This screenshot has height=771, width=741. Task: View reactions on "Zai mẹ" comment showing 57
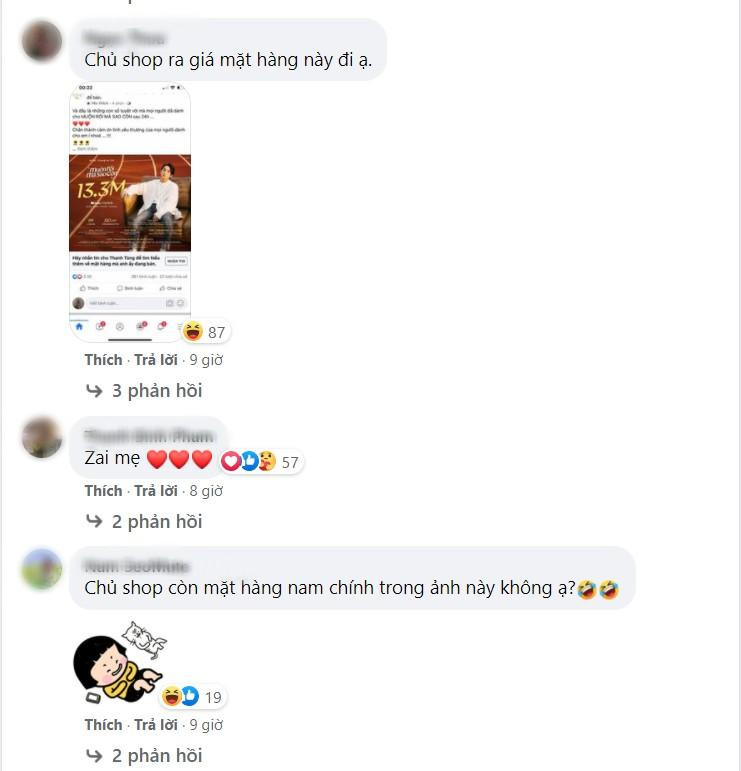261,462
